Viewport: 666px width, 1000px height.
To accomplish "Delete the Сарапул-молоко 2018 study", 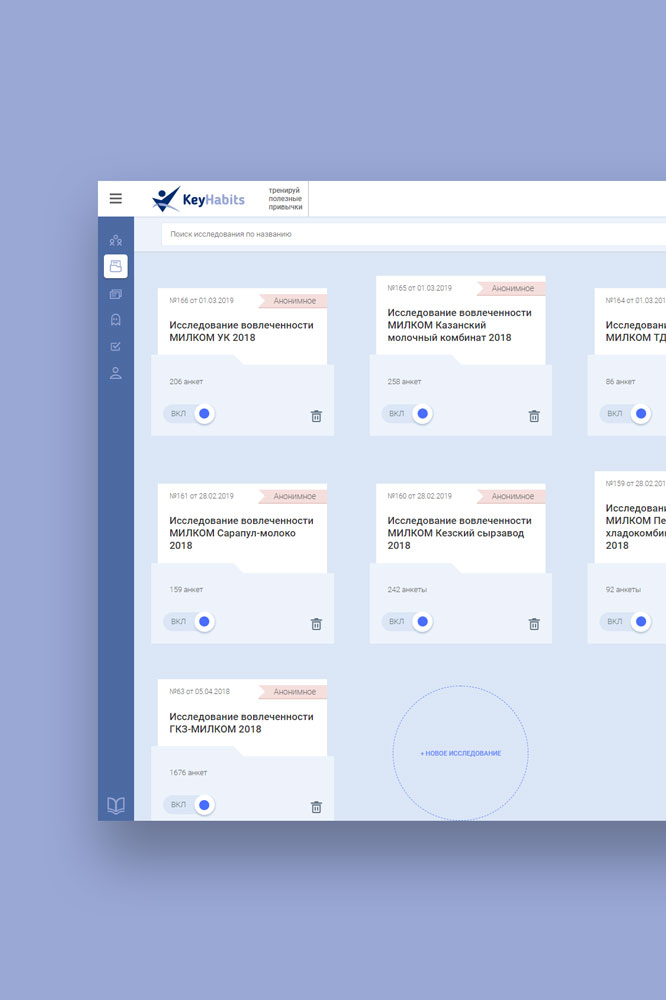I will coord(316,624).
